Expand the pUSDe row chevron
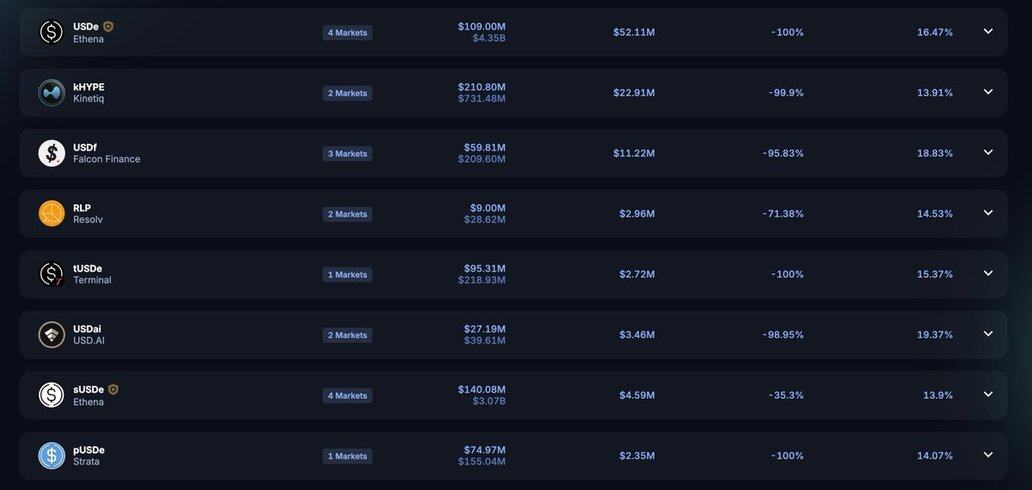Screen dimensions: 1032x490 [988, 455]
